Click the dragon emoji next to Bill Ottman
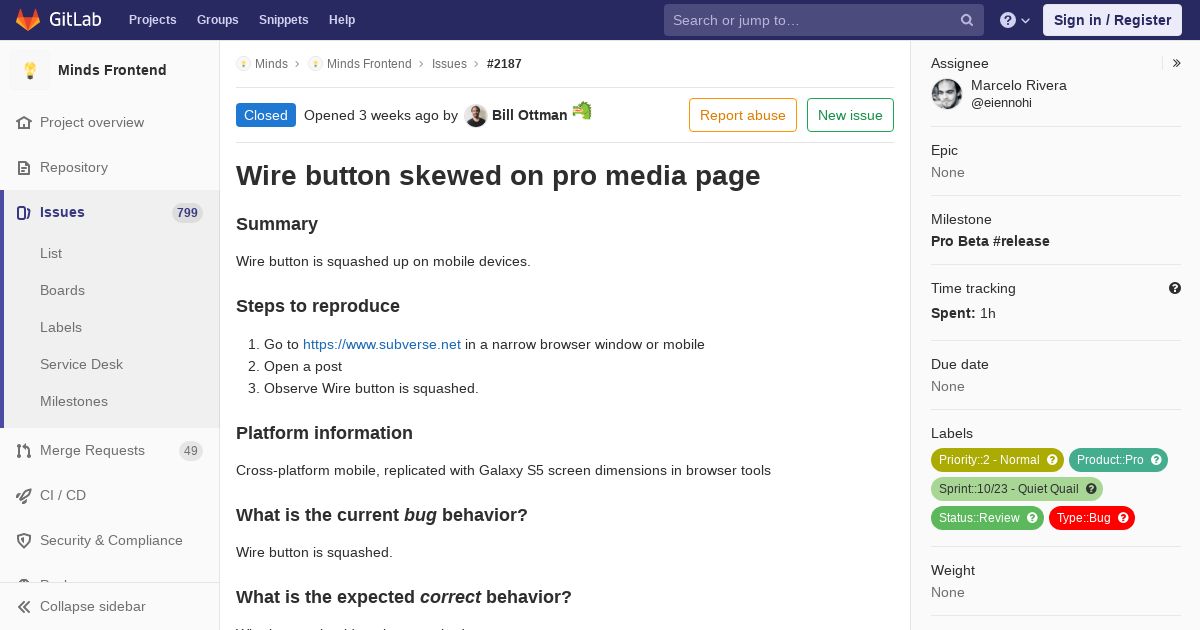1200x630 pixels. (x=582, y=111)
